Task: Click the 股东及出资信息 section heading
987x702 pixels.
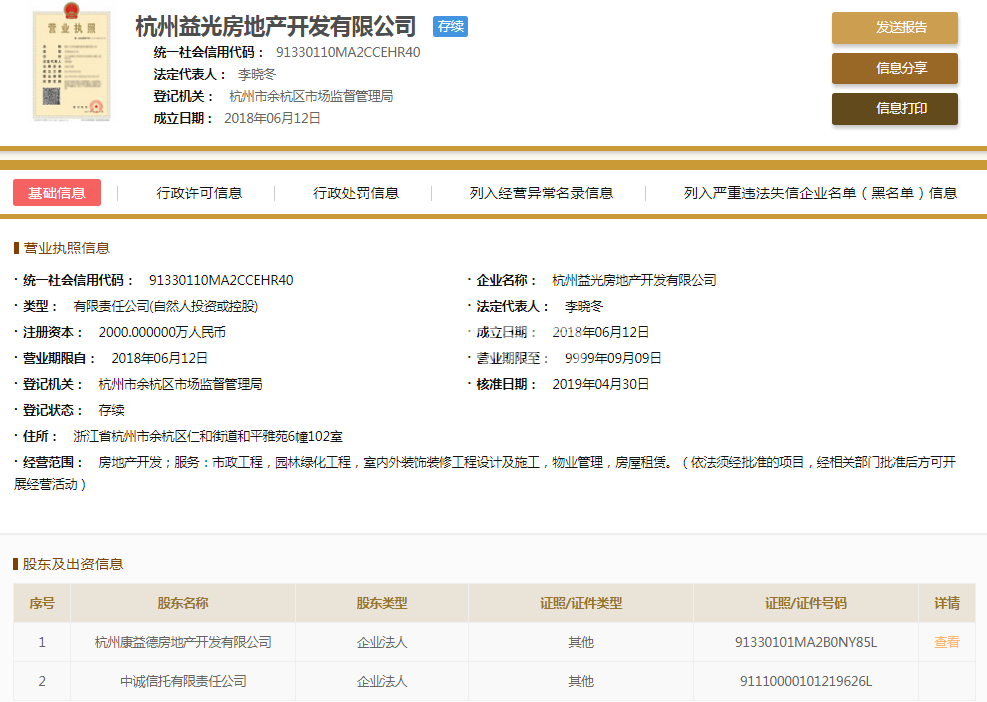Action: click(73, 564)
